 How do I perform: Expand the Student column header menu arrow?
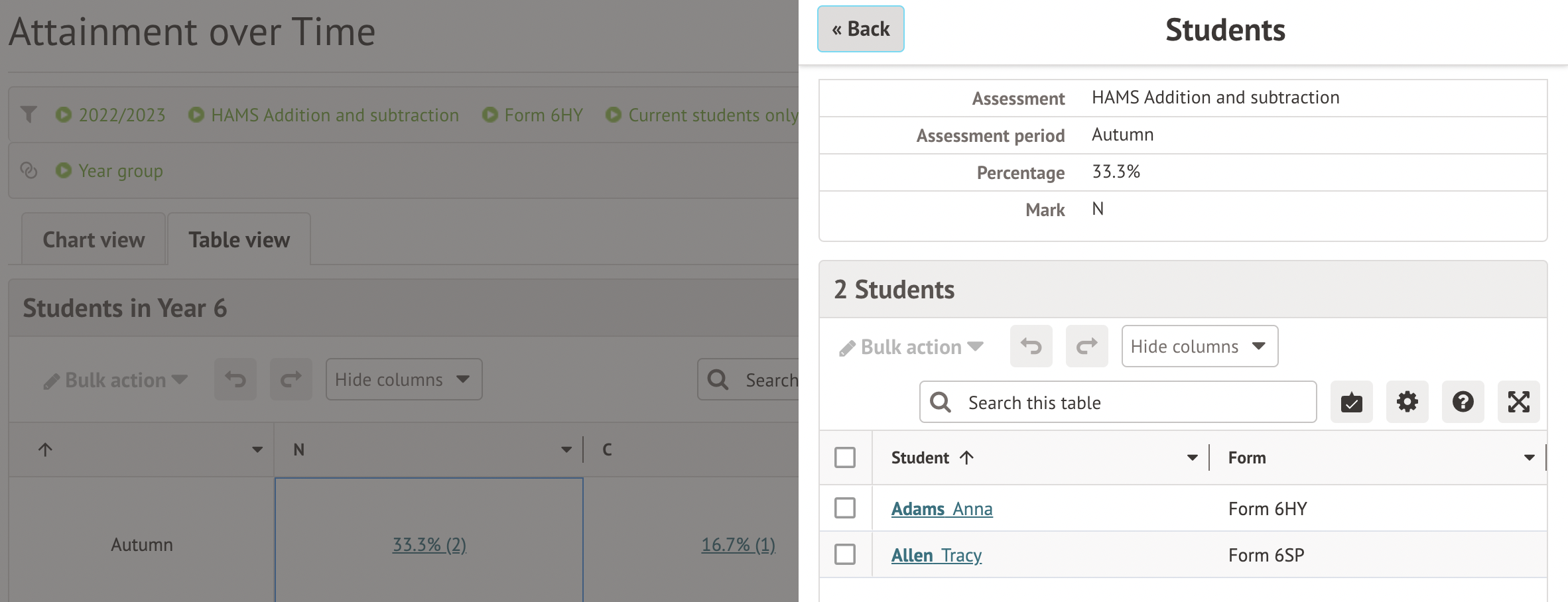coord(1192,457)
